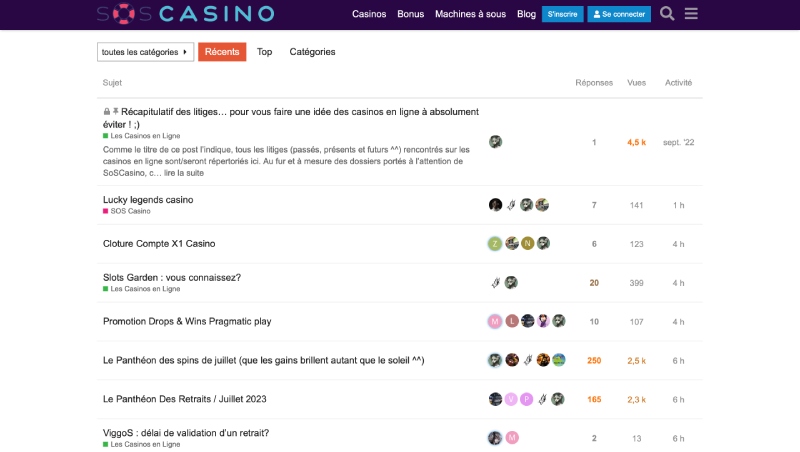
Task: Click reply count 250 on Panthéon des spins
Action: click(x=594, y=360)
